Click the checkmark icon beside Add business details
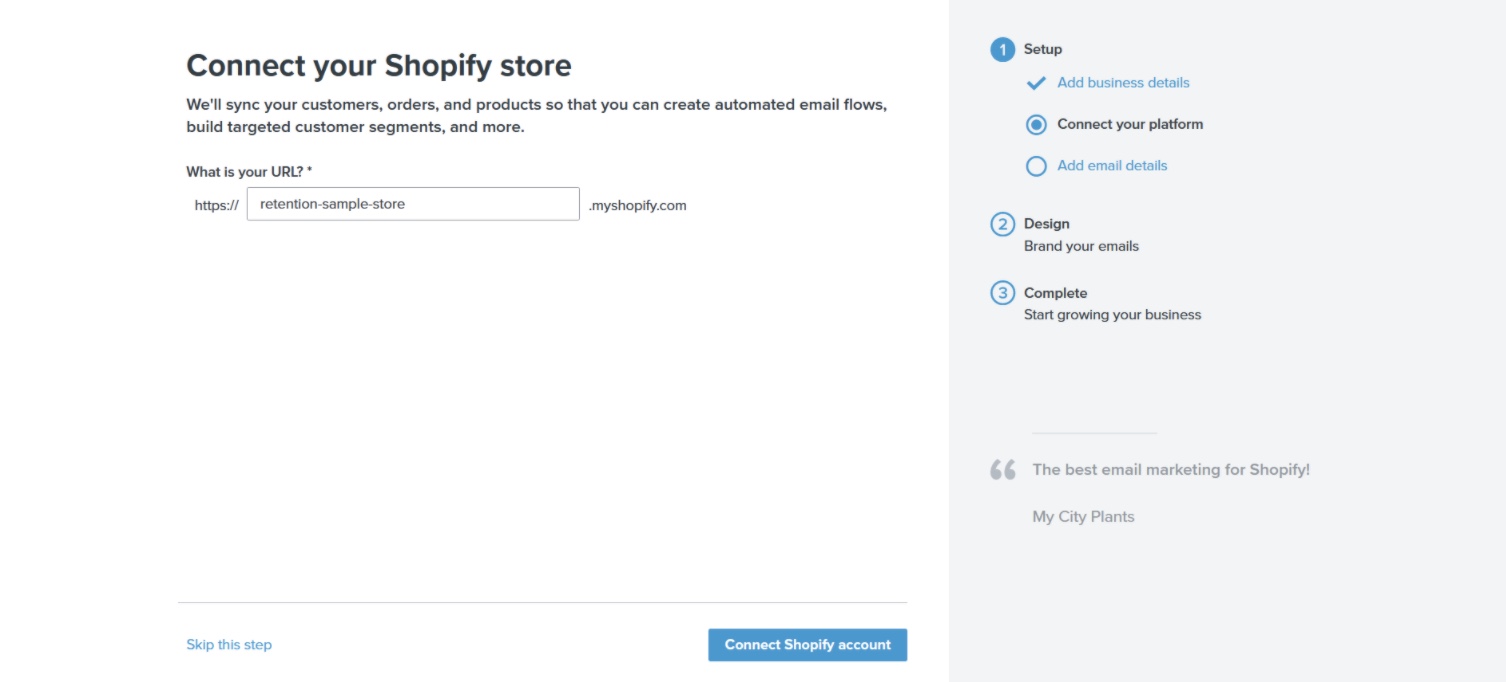This screenshot has height=682, width=1506. [1036, 83]
